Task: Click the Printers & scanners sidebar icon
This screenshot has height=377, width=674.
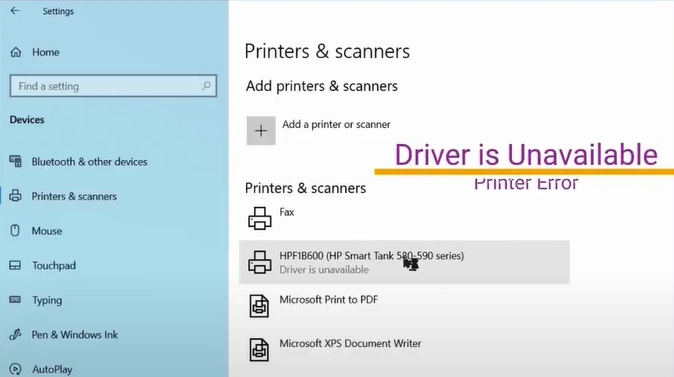Action: coord(15,196)
